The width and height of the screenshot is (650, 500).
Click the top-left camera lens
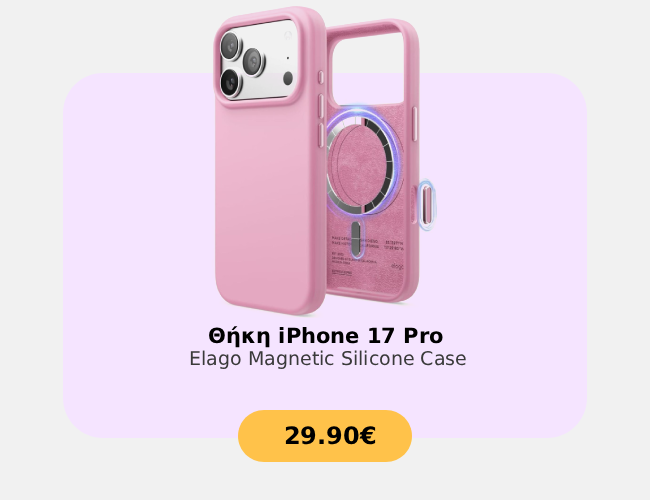tap(230, 45)
